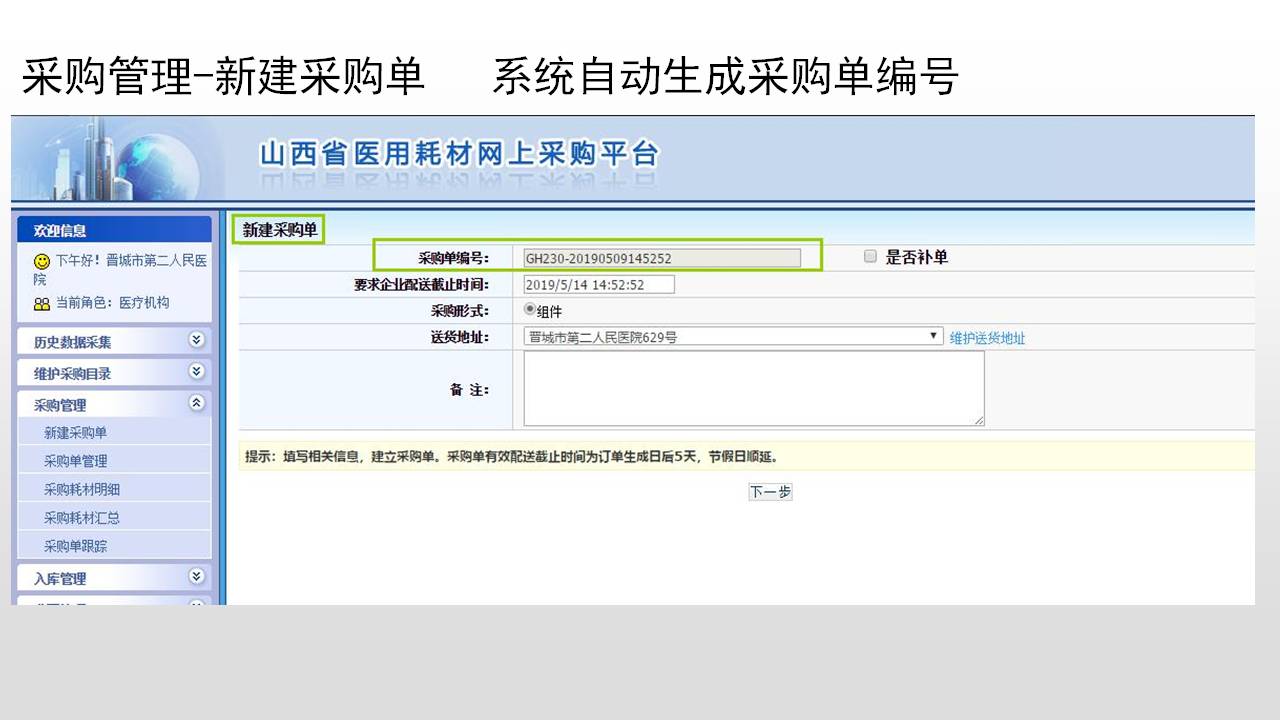Click the 采购单编号 number field
Image resolution: width=1280 pixels, height=720 pixels.
click(x=661, y=258)
